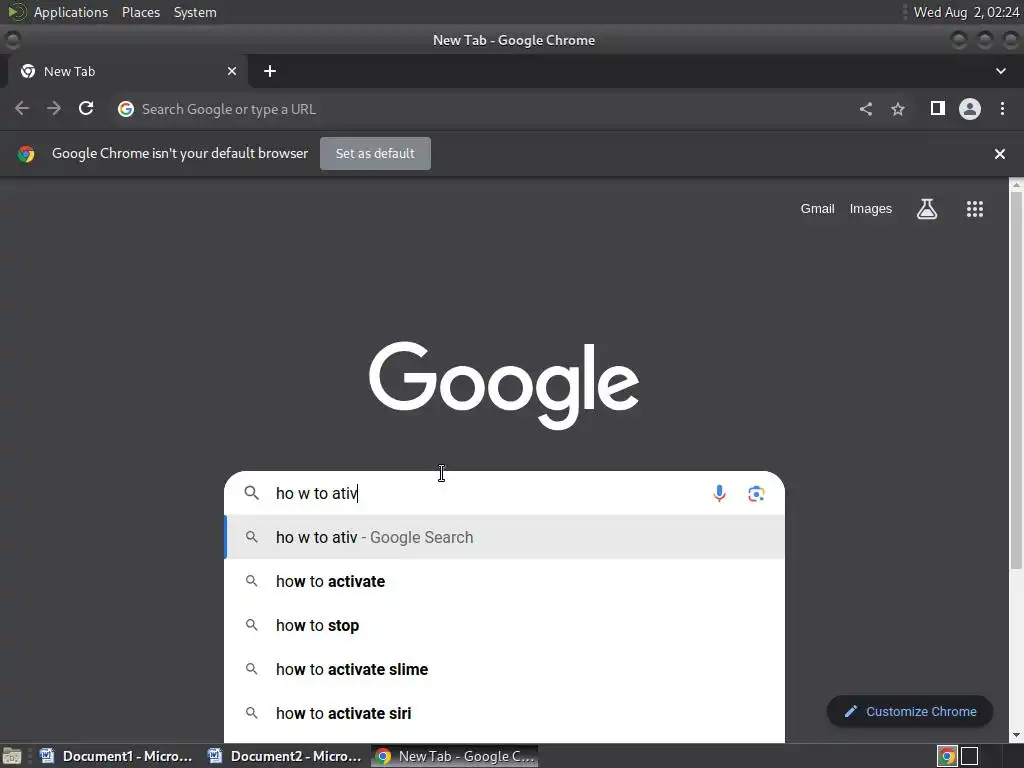Image resolution: width=1024 pixels, height=768 pixels.
Task: Open the Google apps grid
Action: coord(975,209)
